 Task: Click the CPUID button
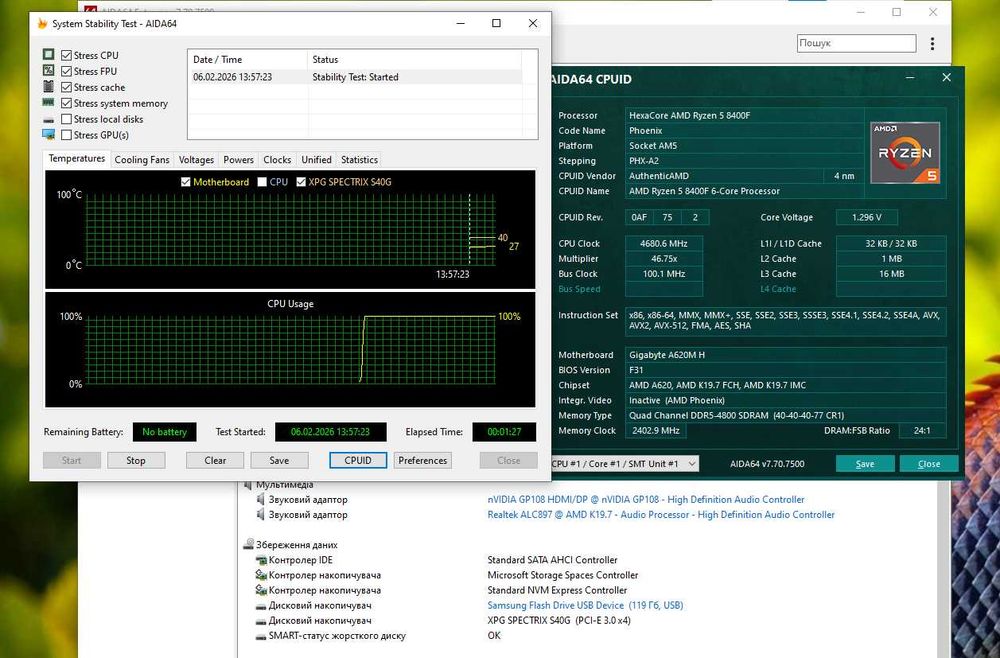(358, 460)
